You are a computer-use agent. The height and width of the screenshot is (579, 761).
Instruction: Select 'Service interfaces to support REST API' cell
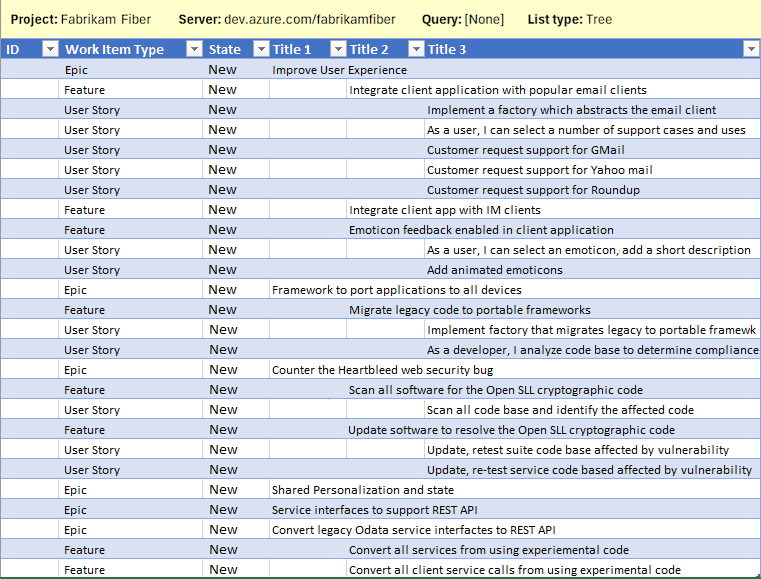click(374, 510)
